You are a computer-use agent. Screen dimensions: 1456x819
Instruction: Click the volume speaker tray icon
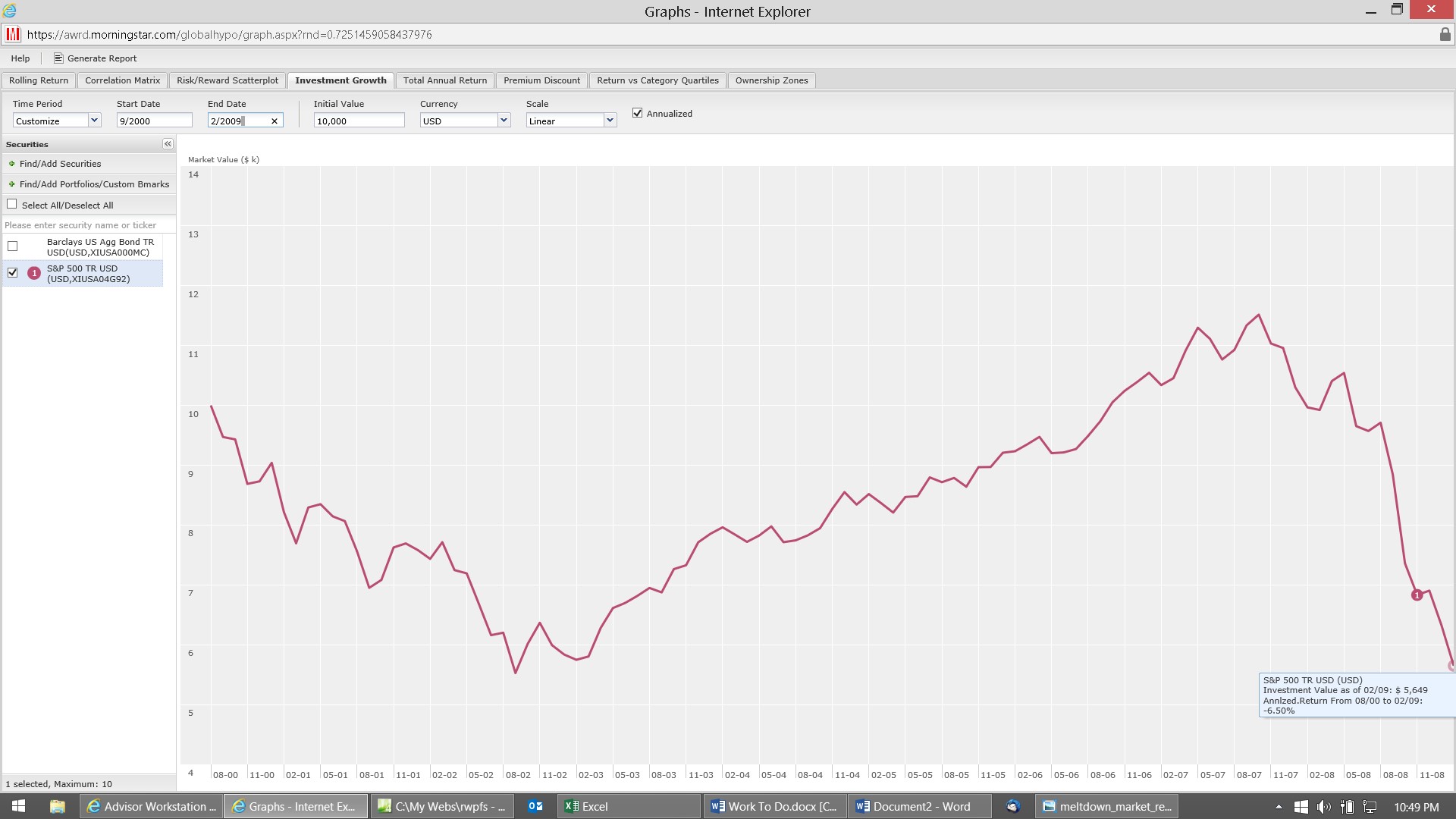(x=1324, y=807)
